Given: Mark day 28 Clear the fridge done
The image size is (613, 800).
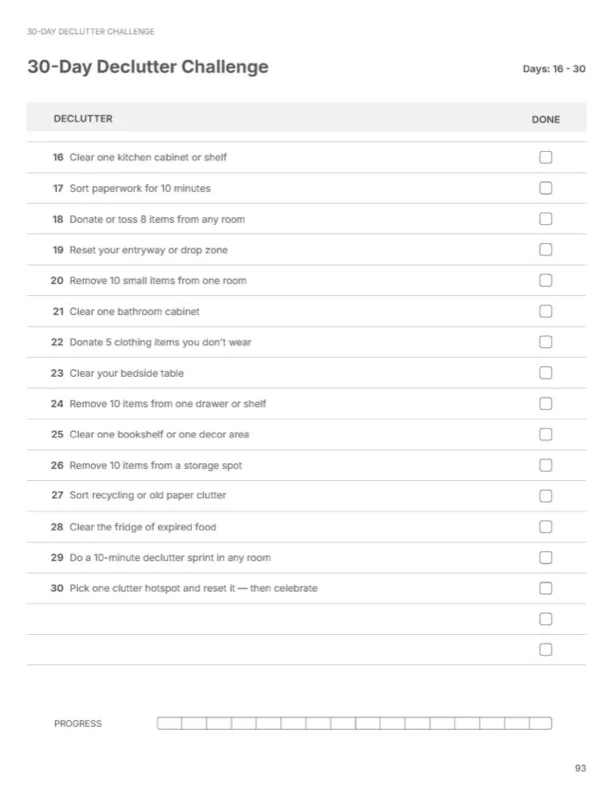Looking at the screenshot, I should click(x=546, y=527).
